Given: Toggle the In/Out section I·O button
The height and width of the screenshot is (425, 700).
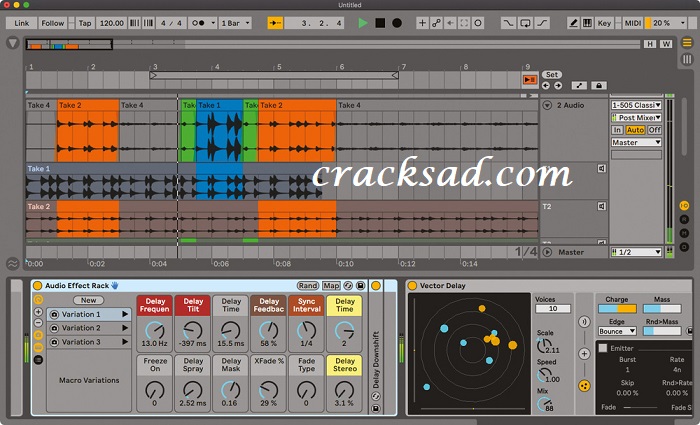Looking at the screenshot, I should pos(684,205).
